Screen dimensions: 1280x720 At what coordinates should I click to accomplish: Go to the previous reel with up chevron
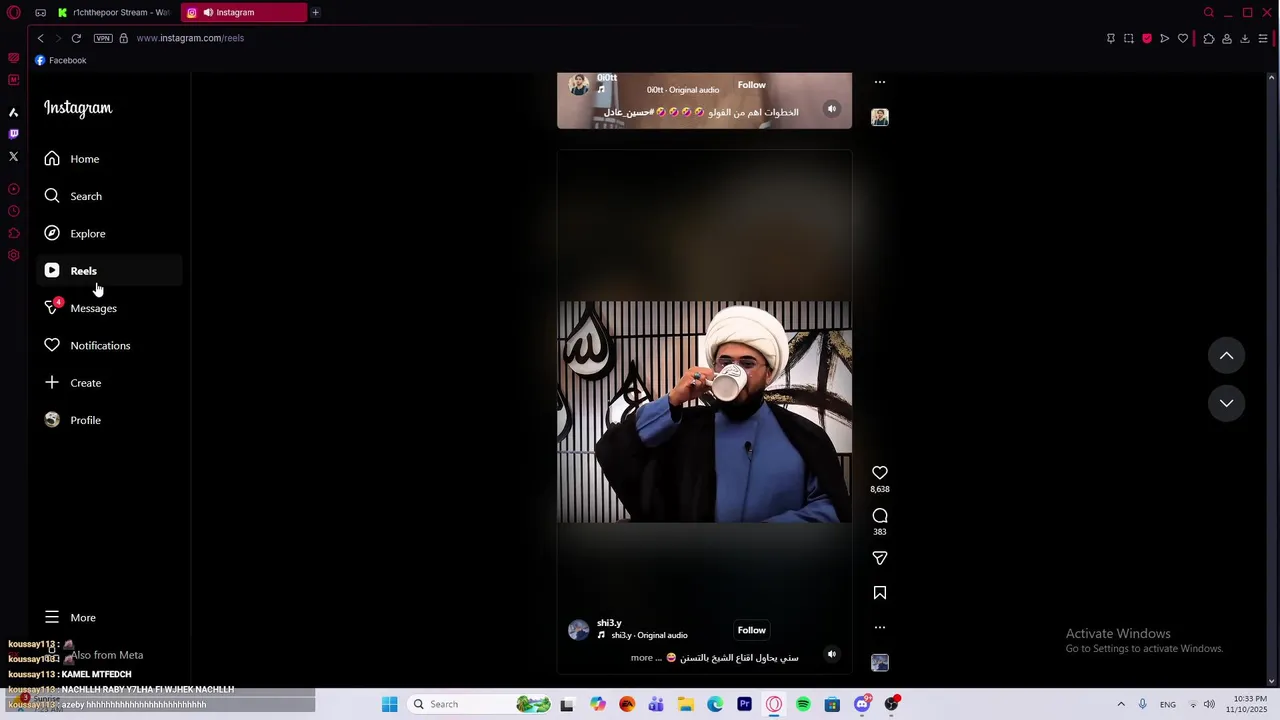[x=1226, y=356]
